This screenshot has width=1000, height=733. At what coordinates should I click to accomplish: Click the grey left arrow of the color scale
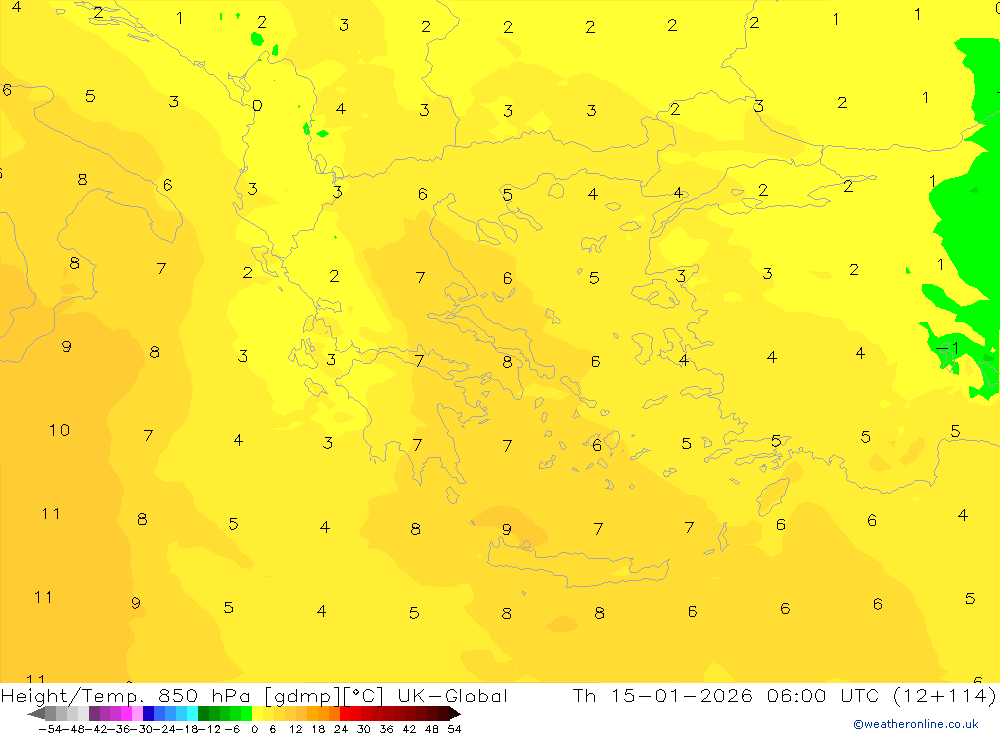[x=36, y=714]
